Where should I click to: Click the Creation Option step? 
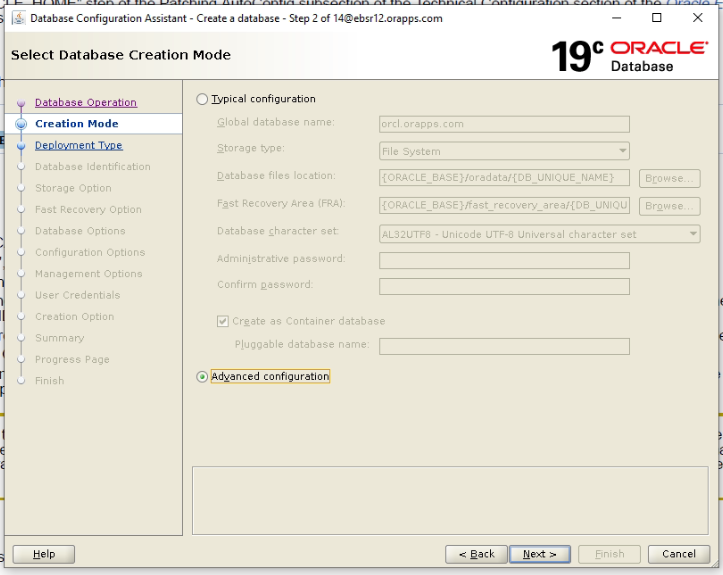74,317
